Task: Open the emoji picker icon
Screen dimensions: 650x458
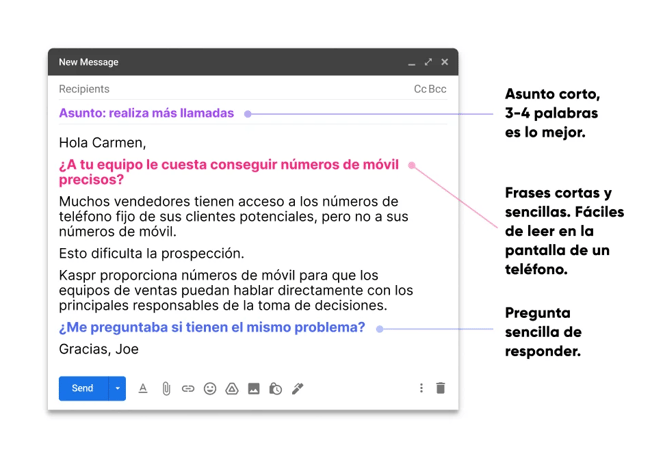Action: (210, 388)
